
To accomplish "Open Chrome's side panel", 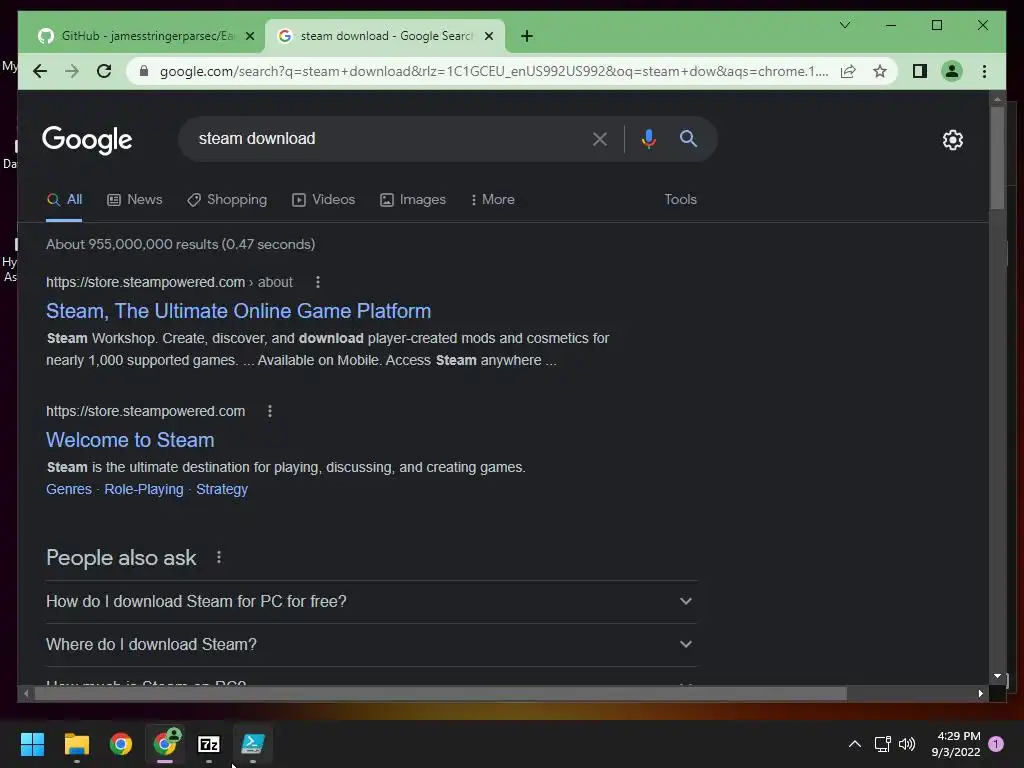I will pyautogui.click(x=920, y=71).
